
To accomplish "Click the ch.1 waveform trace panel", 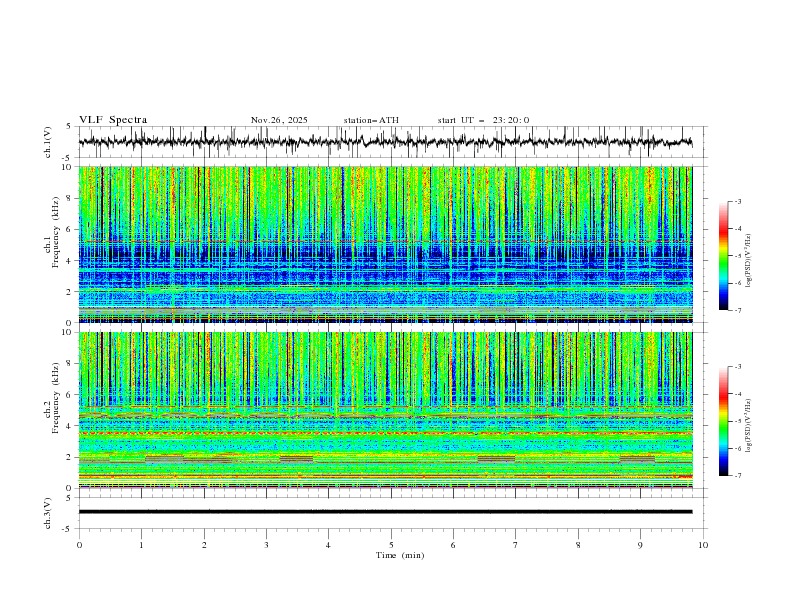I will tap(390, 142).
